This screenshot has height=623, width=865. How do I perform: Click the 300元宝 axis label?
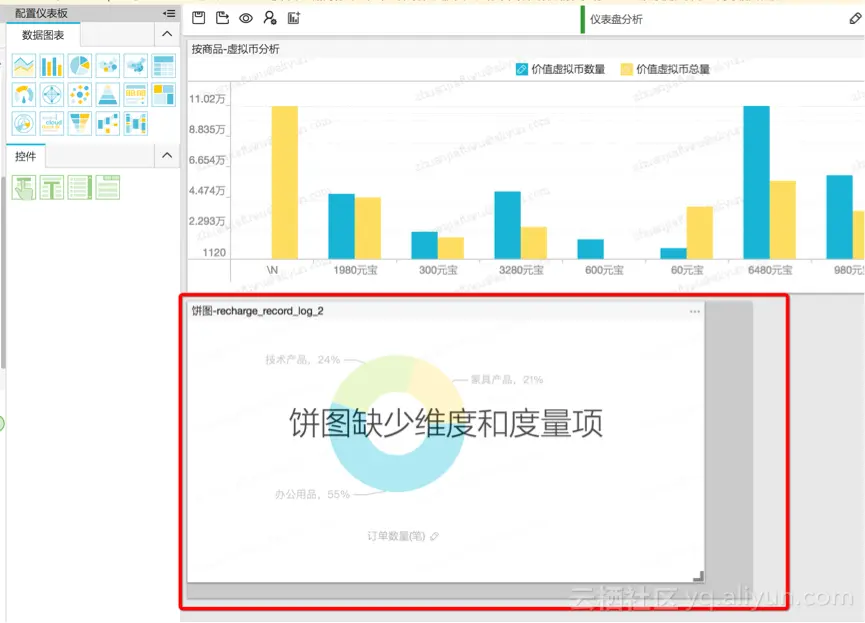click(x=438, y=270)
